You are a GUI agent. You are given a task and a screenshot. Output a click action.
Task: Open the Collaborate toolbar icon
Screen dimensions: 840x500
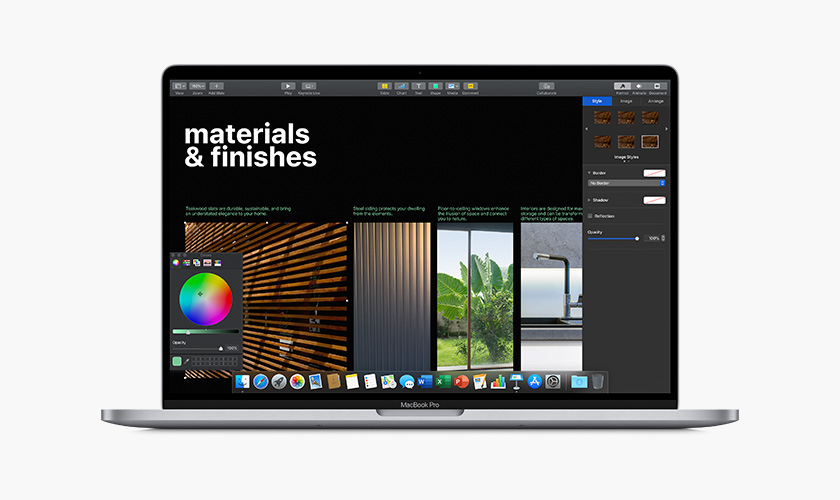pyautogui.click(x=546, y=87)
